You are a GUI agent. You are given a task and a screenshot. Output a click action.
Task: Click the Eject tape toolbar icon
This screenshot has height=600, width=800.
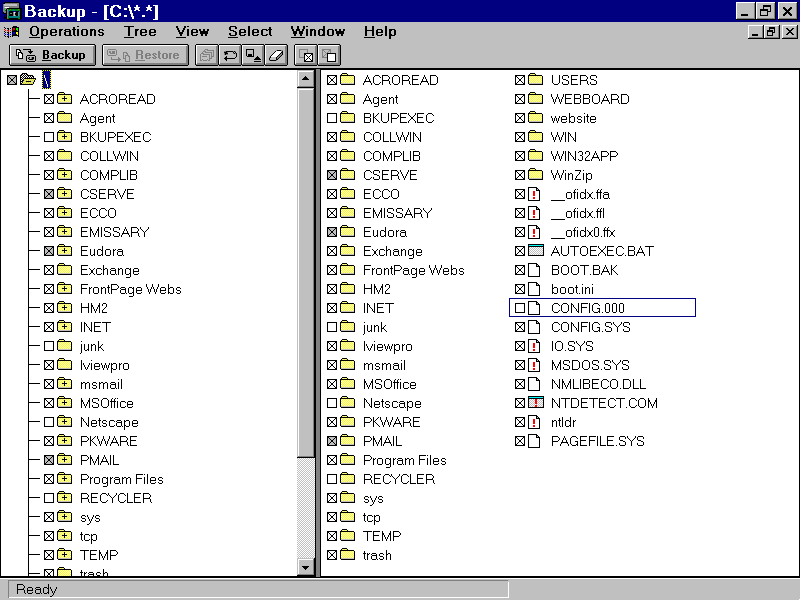tap(254, 56)
